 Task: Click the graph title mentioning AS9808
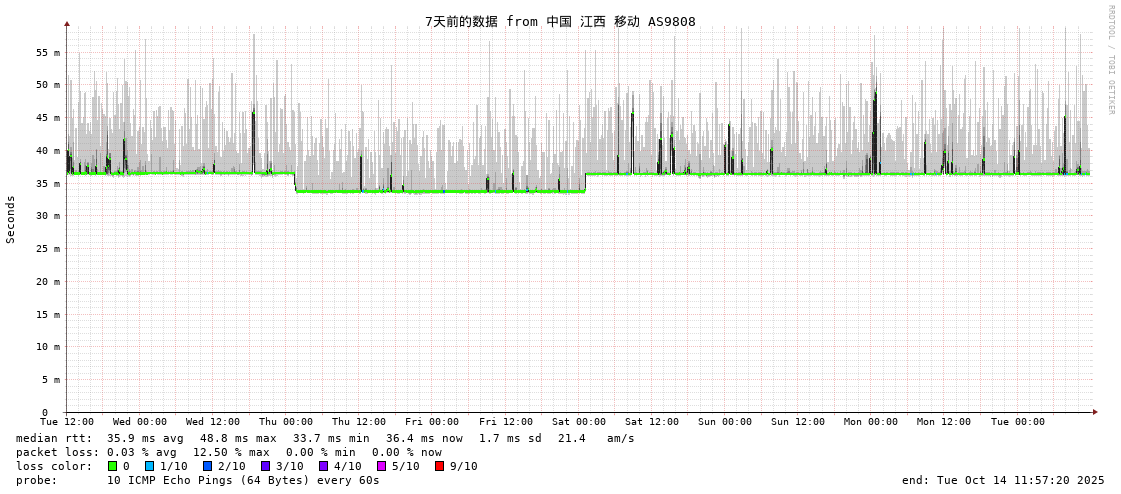[x=560, y=22]
